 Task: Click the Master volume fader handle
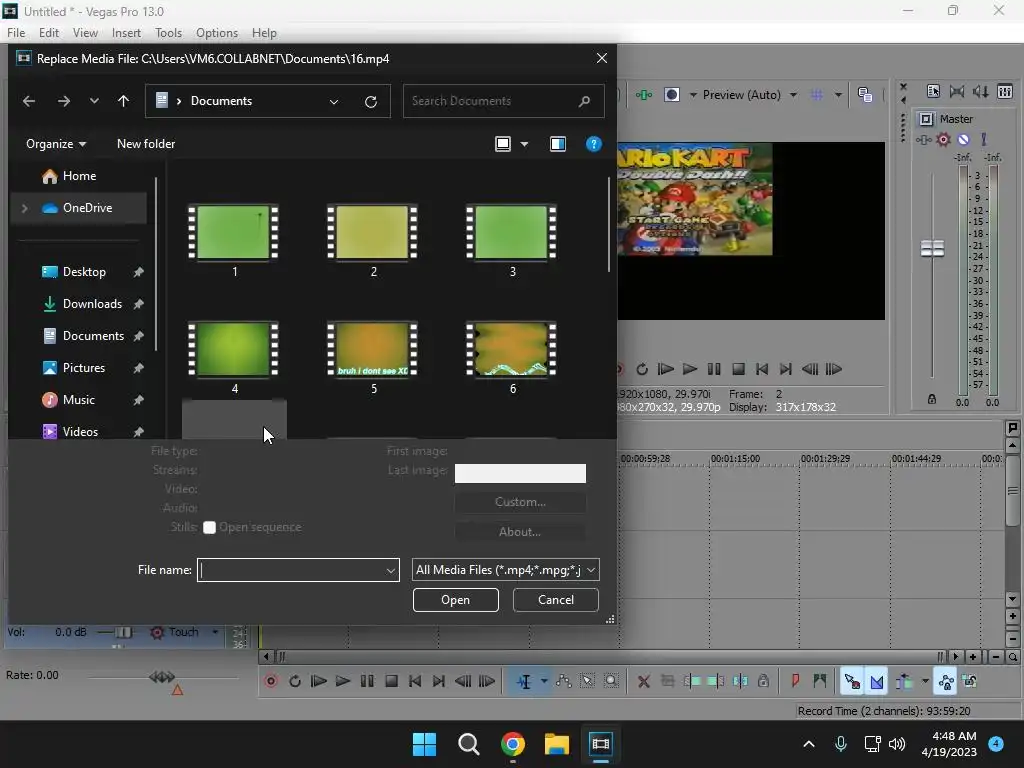pyautogui.click(x=932, y=248)
